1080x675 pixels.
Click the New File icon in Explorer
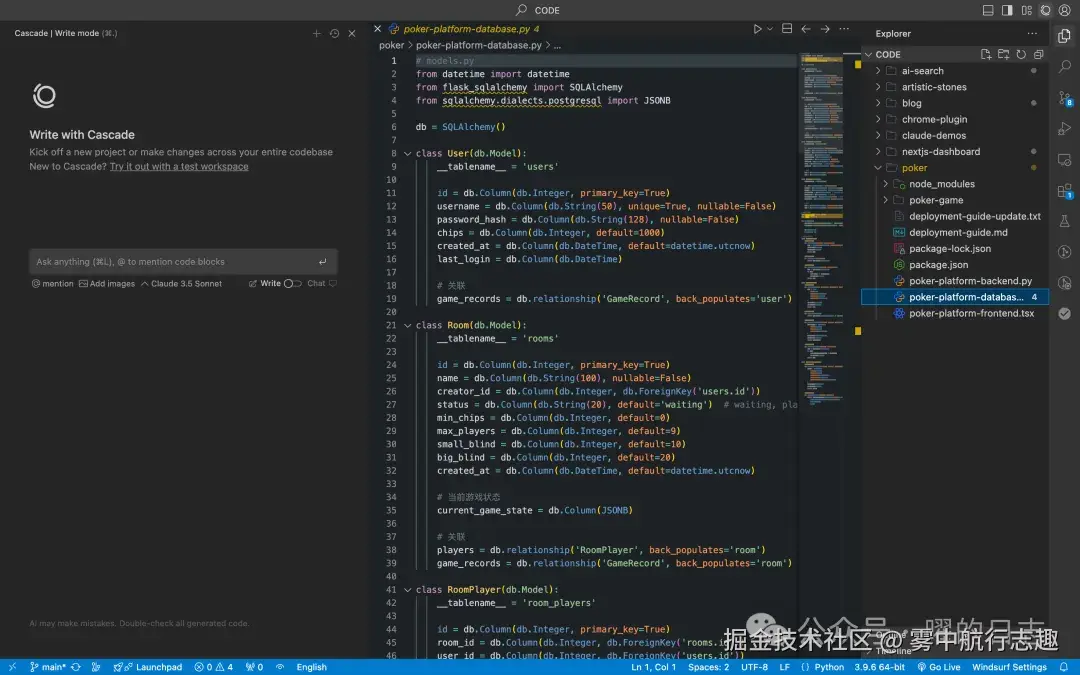pos(986,55)
